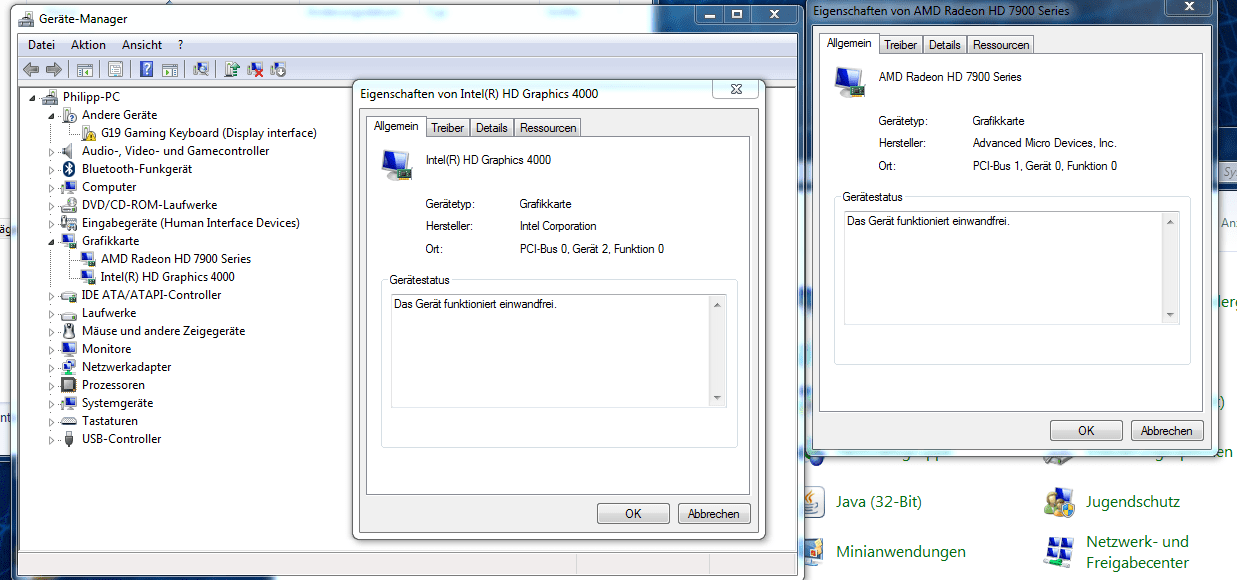This screenshot has width=1237, height=580.
Task: Select Intel(R) HD Graphics 4000 in tree
Action: (x=167, y=277)
